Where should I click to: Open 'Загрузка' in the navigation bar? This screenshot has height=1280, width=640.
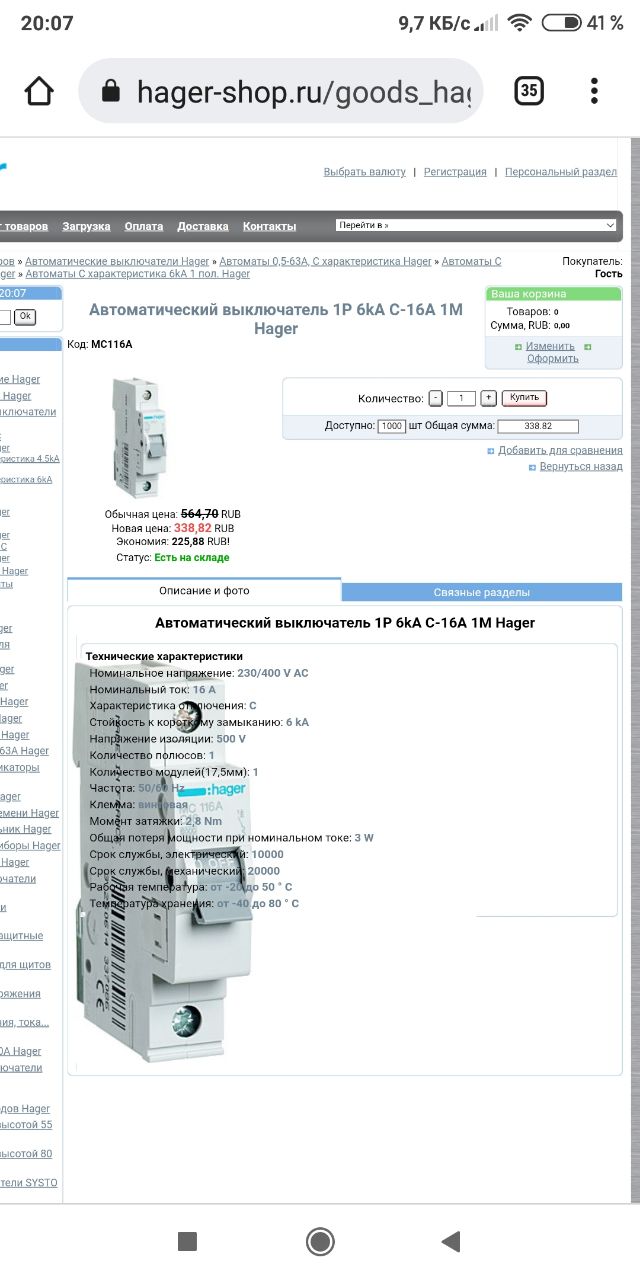click(86, 226)
